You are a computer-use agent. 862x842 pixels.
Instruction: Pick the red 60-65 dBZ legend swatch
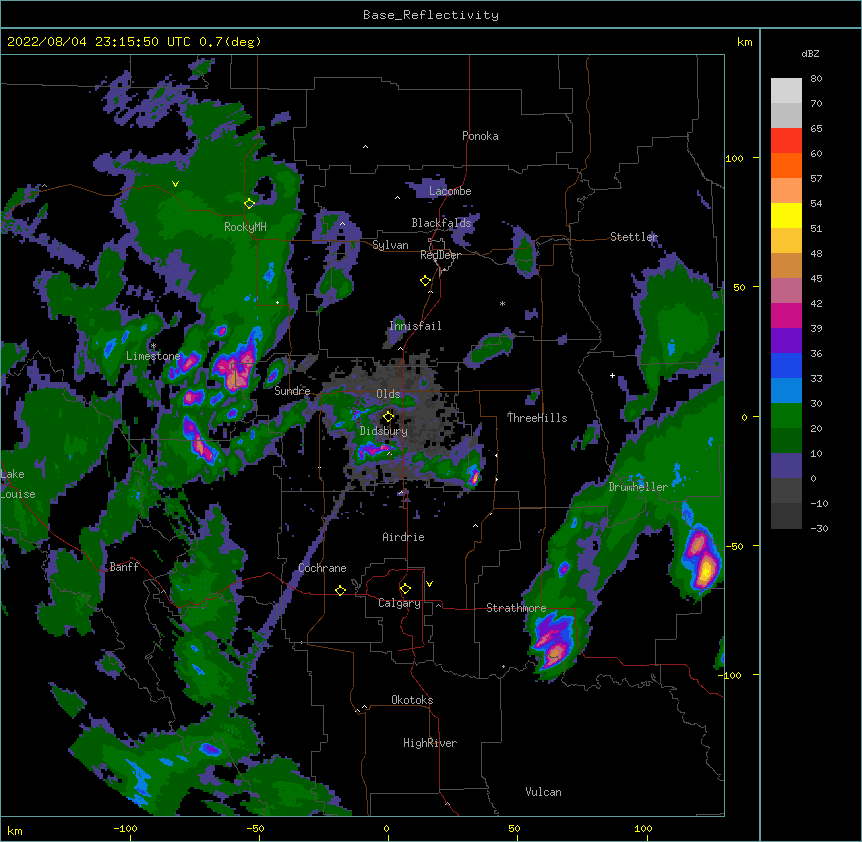point(786,141)
